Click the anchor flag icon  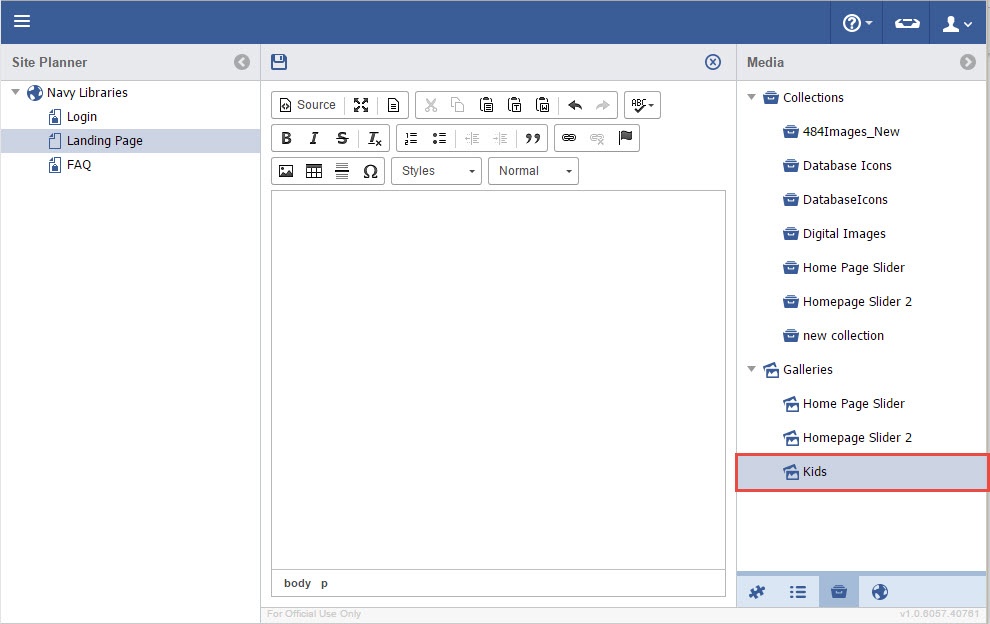[x=626, y=138]
